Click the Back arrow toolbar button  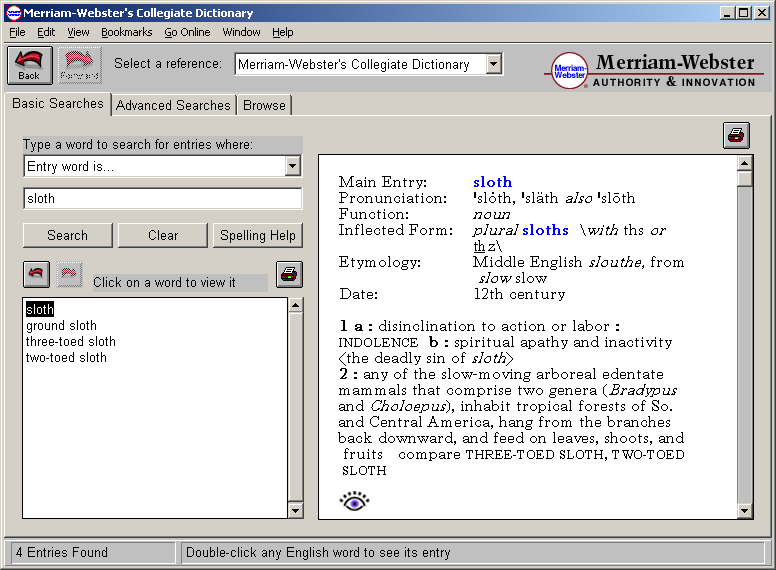(30, 65)
